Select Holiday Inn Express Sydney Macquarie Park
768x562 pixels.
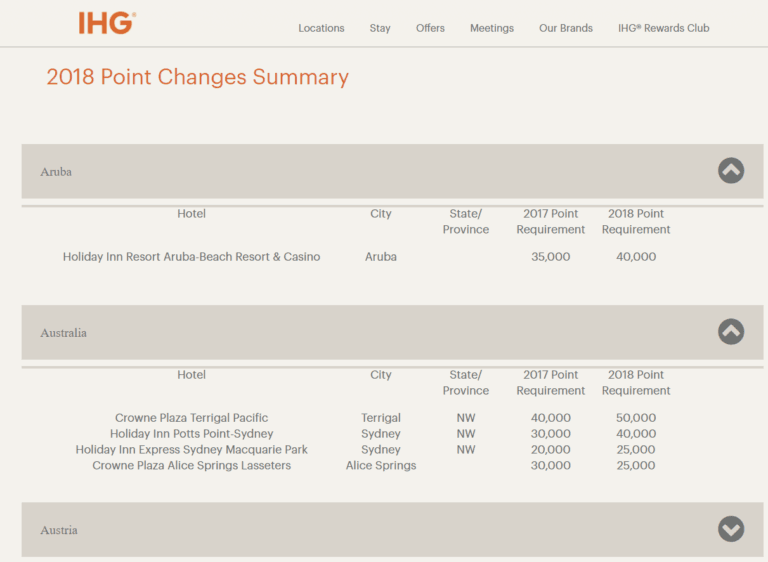tap(191, 450)
